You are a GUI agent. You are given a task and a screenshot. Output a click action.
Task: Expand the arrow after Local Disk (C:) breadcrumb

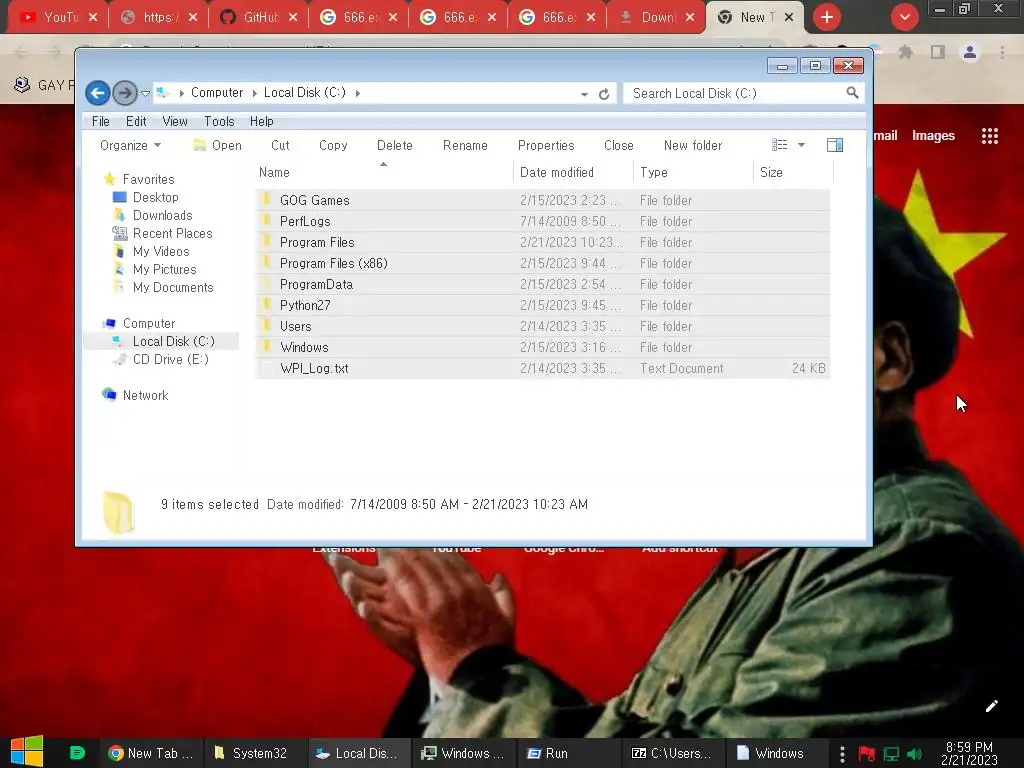358,93
